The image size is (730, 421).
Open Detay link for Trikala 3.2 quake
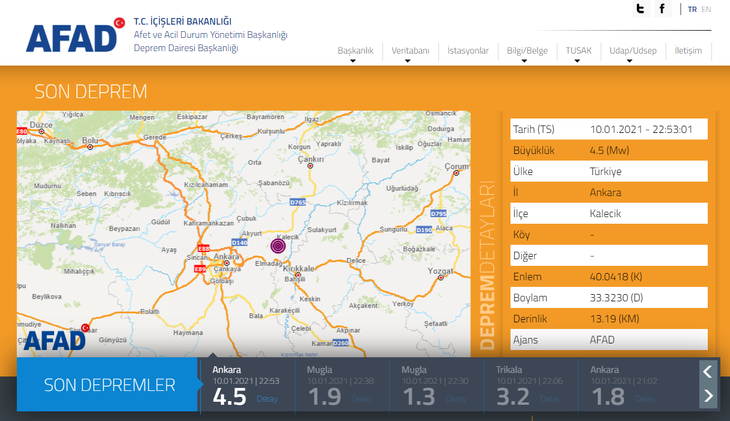pyautogui.click(x=550, y=399)
